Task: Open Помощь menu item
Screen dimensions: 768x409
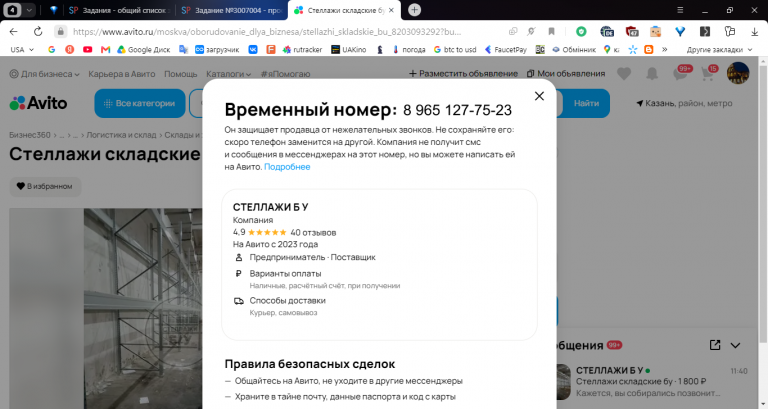Action: click(180, 74)
